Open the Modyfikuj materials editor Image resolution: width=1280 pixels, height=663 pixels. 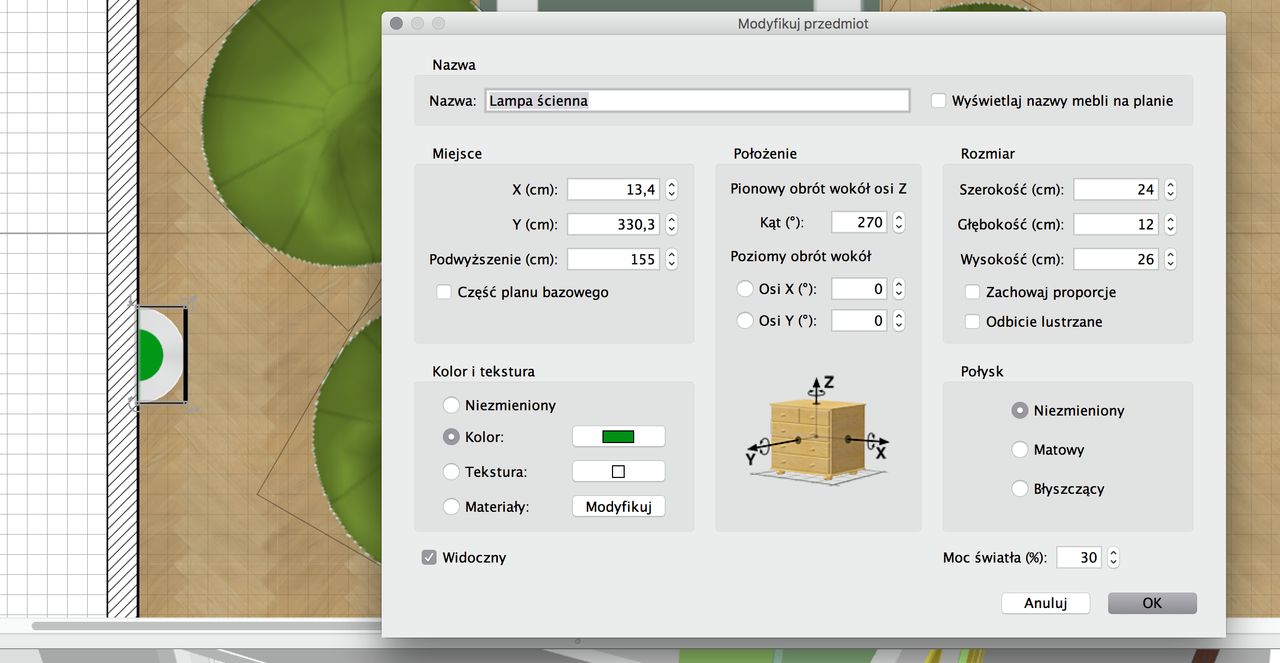click(618, 507)
